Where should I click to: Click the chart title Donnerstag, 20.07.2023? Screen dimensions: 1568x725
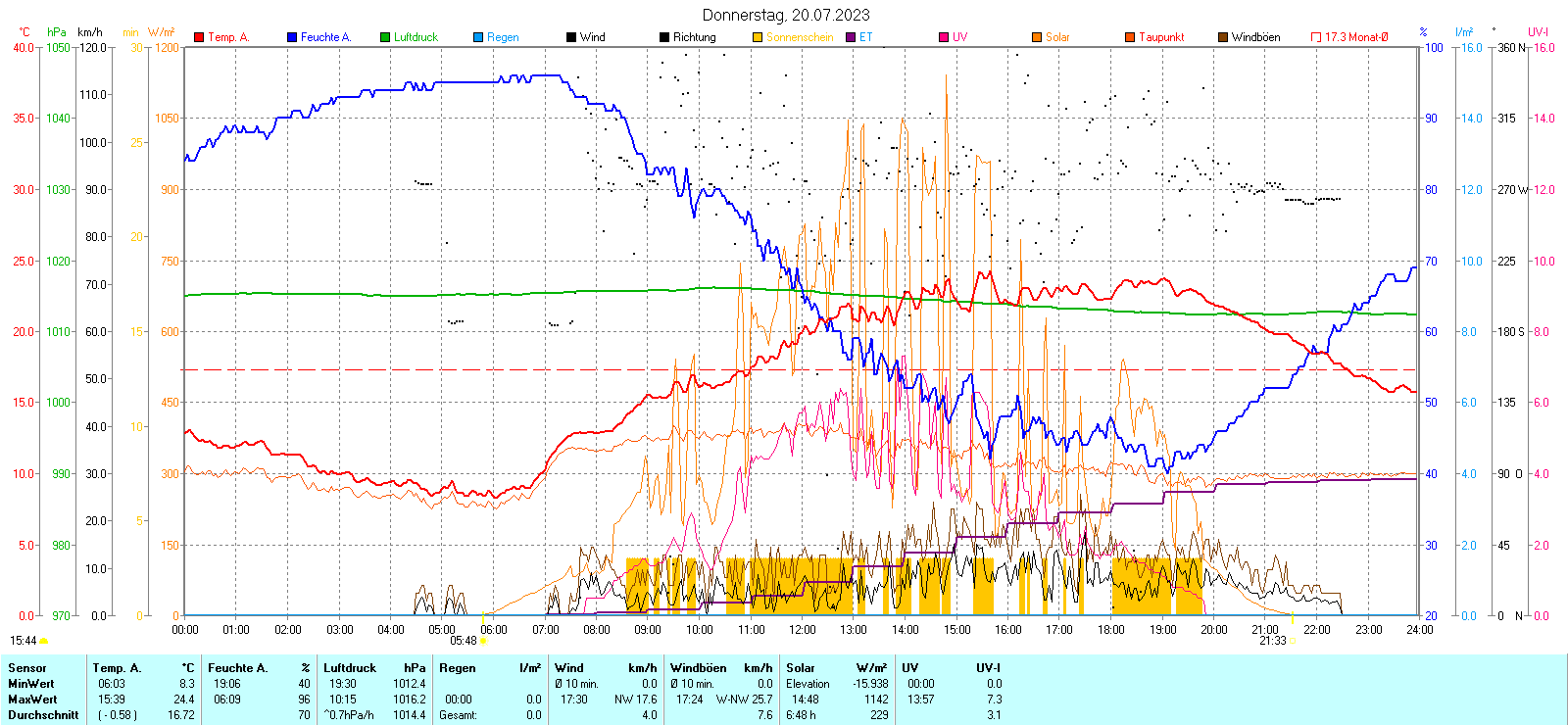[786, 15]
